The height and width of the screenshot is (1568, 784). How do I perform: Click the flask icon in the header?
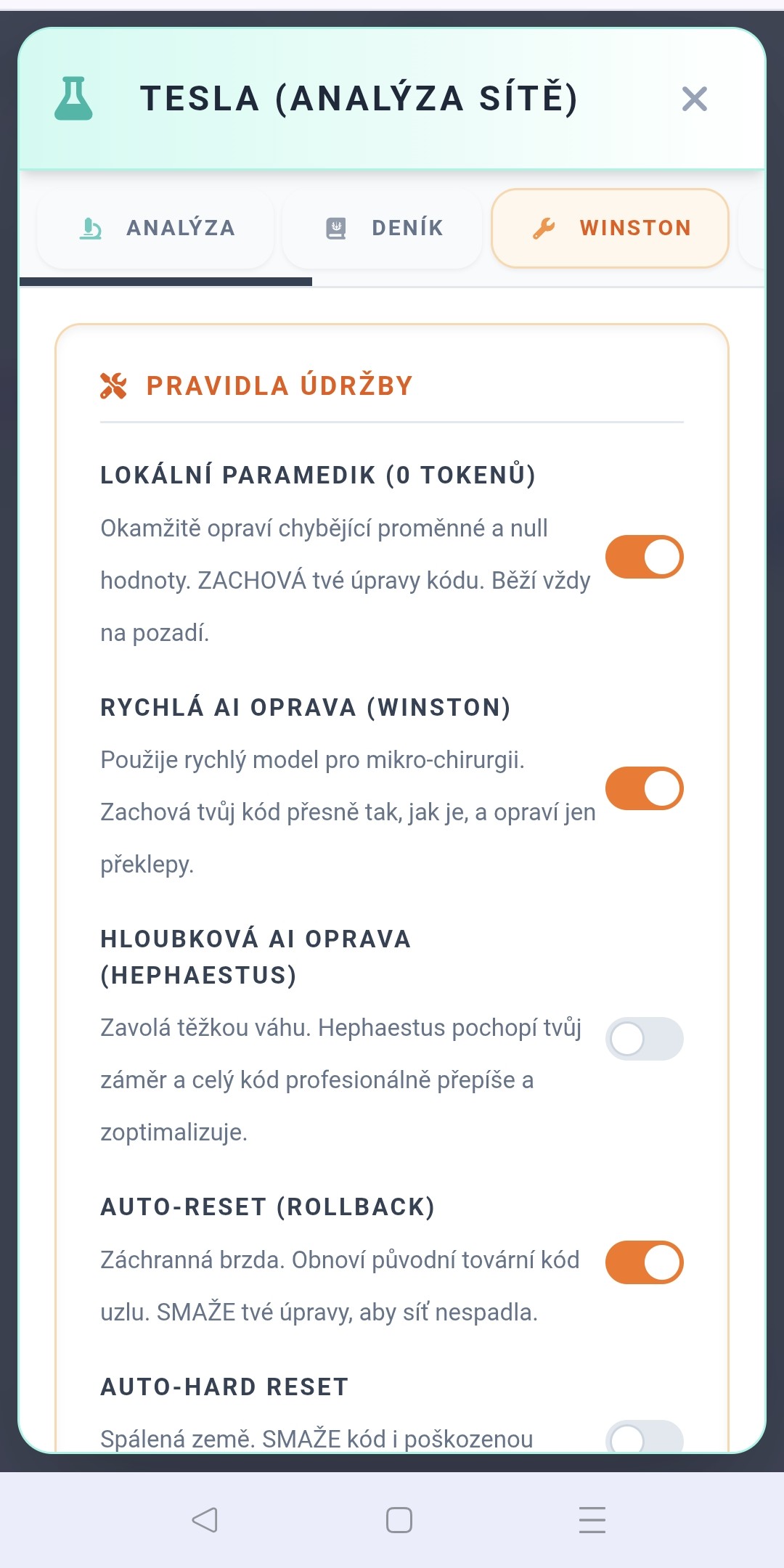click(x=73, y=98)
